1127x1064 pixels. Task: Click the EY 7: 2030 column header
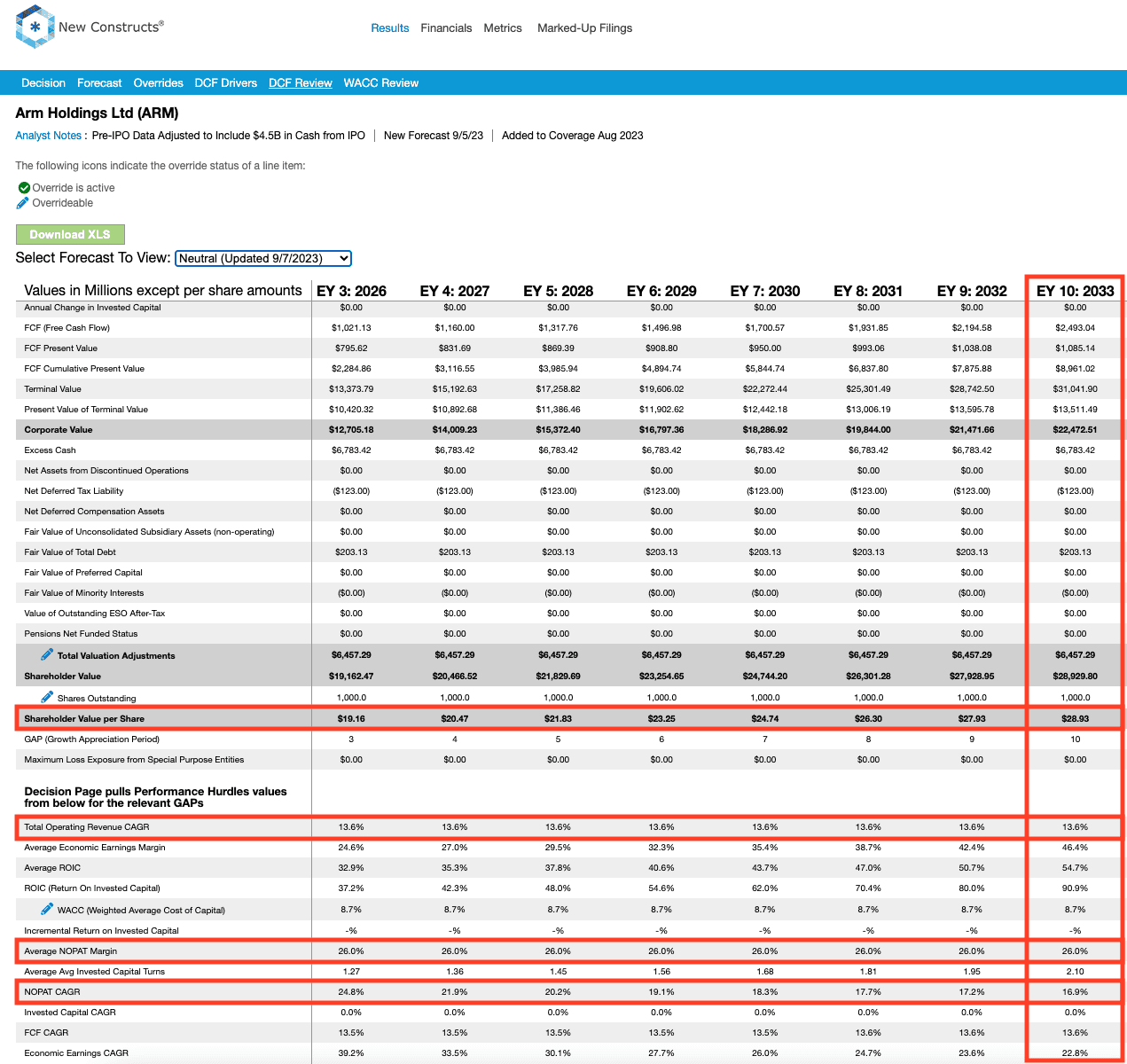pos(765,291)
